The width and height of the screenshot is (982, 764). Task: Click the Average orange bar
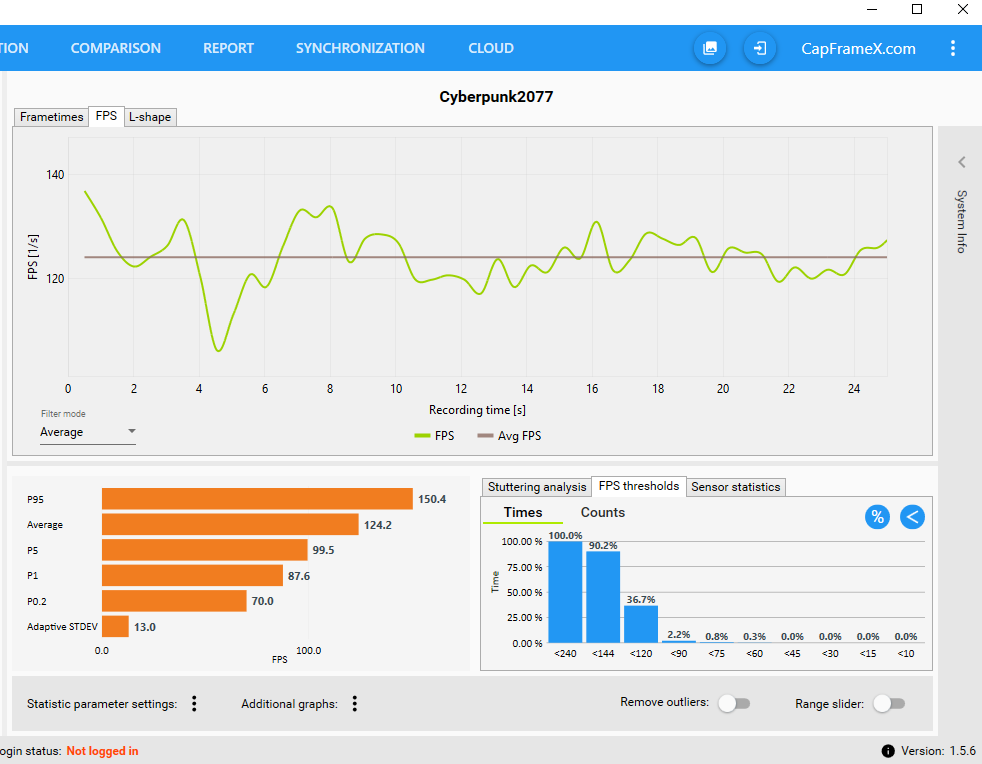click(x=230, y=525)
